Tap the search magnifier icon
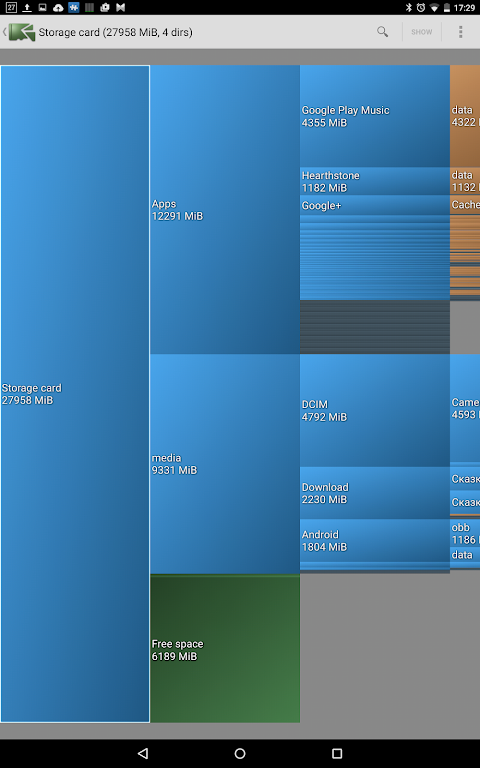The width and height of the screenshot is (480, 768). coord(383,32)
